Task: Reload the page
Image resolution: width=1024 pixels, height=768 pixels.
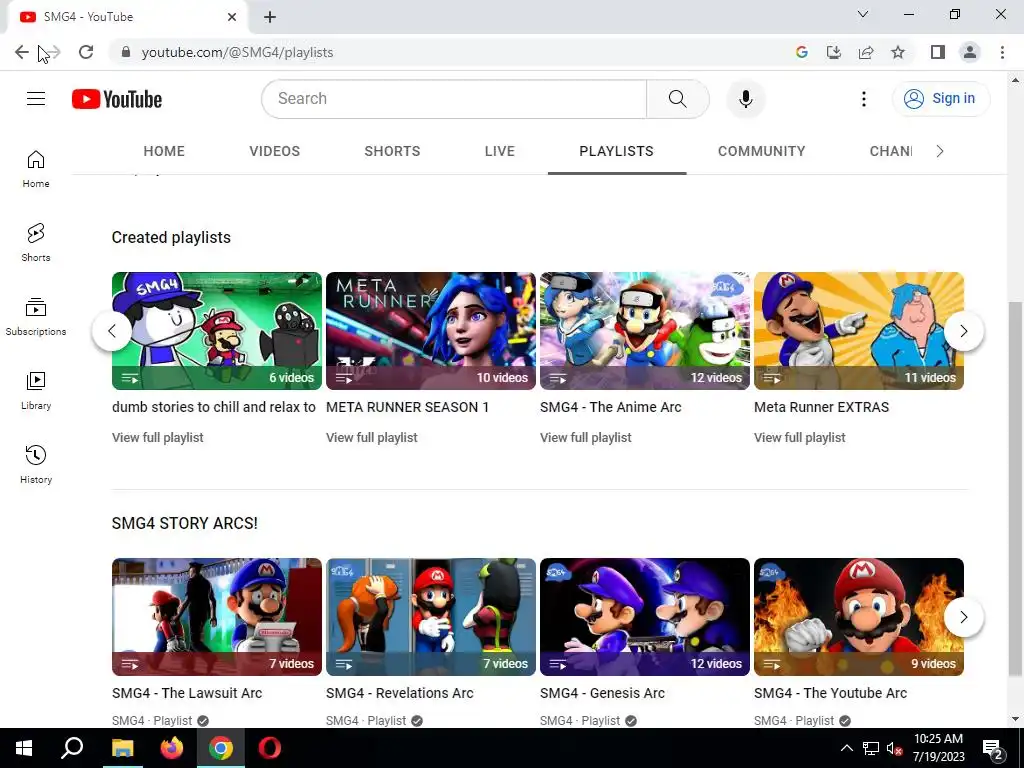Action: tap(86, 52)
